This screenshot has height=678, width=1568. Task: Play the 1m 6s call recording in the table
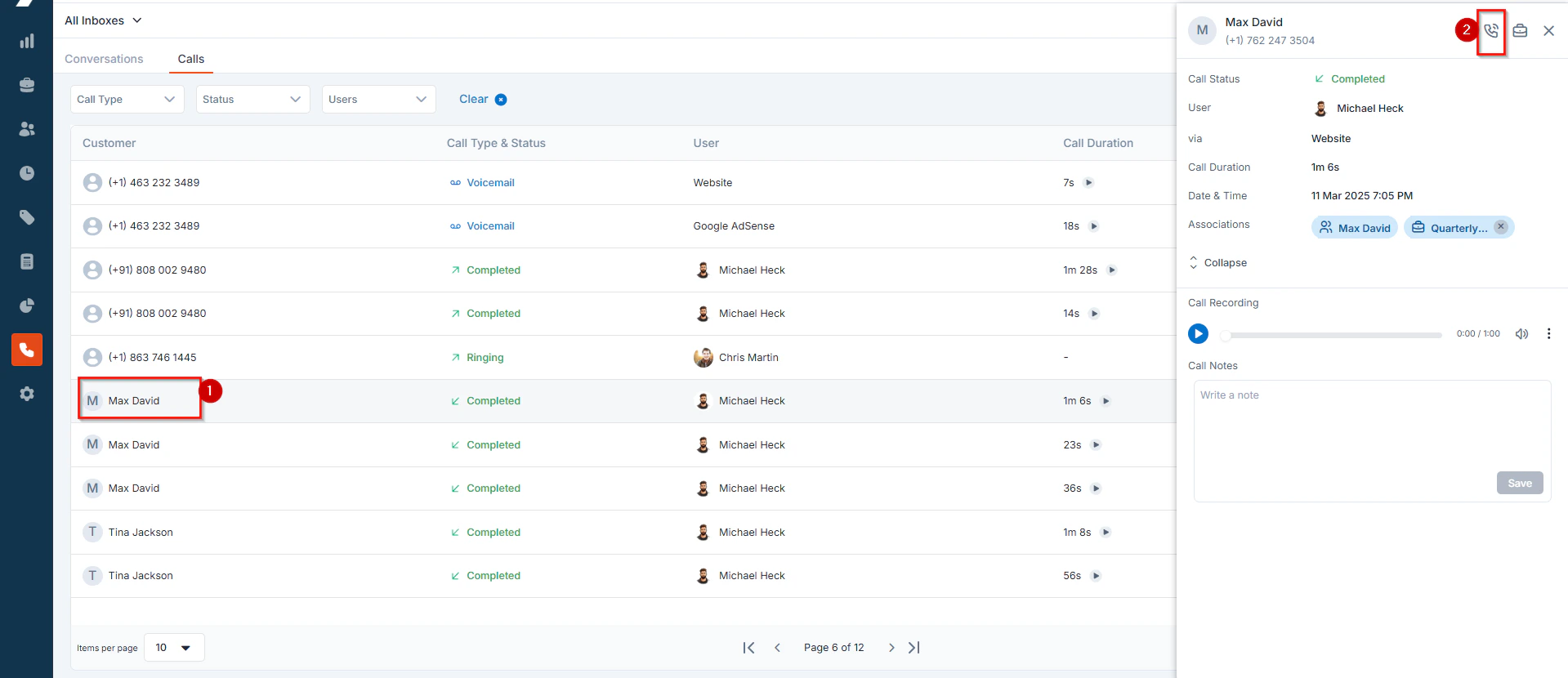tap(1106, 401)
